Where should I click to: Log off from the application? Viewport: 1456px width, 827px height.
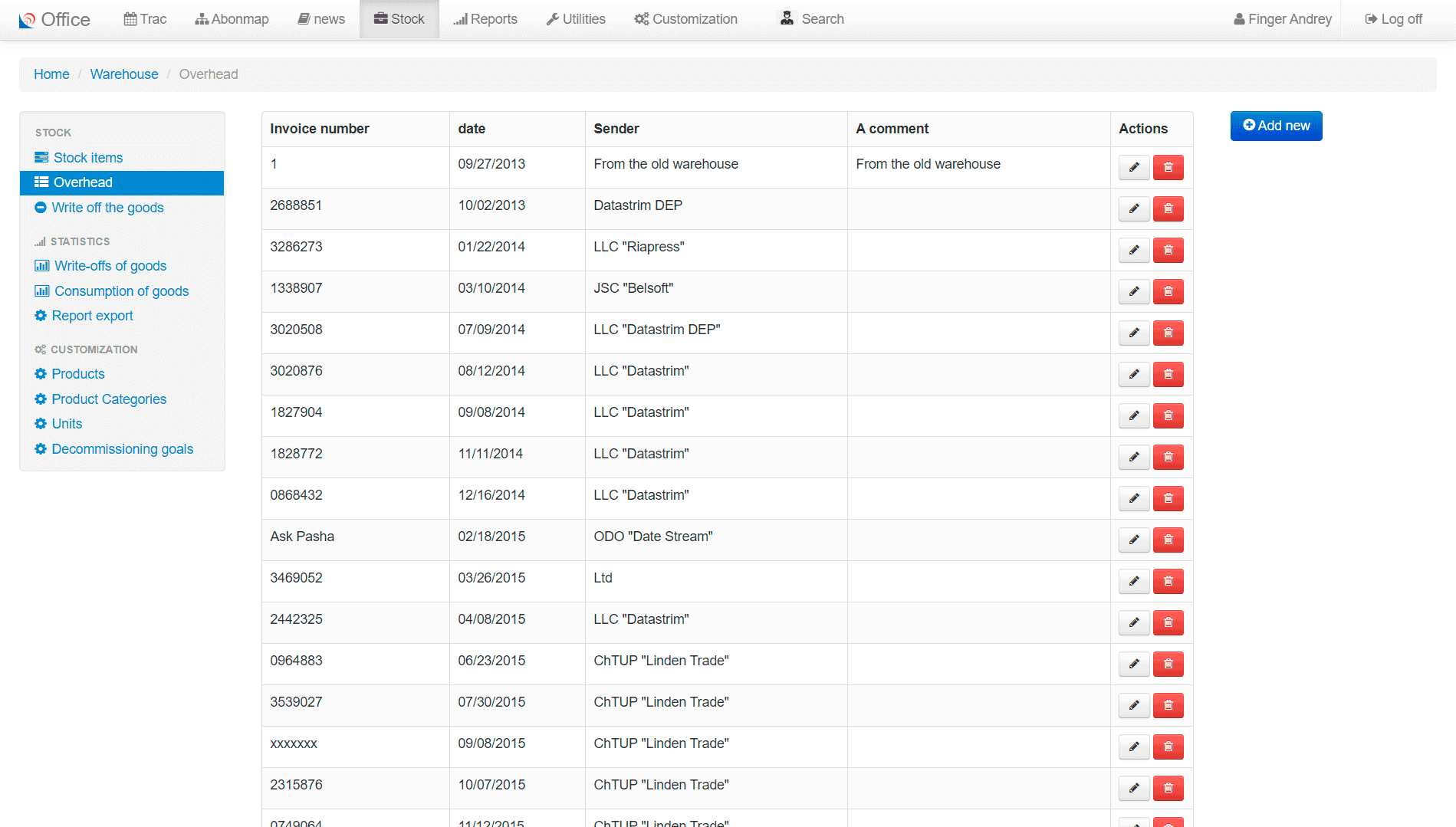1394,19
